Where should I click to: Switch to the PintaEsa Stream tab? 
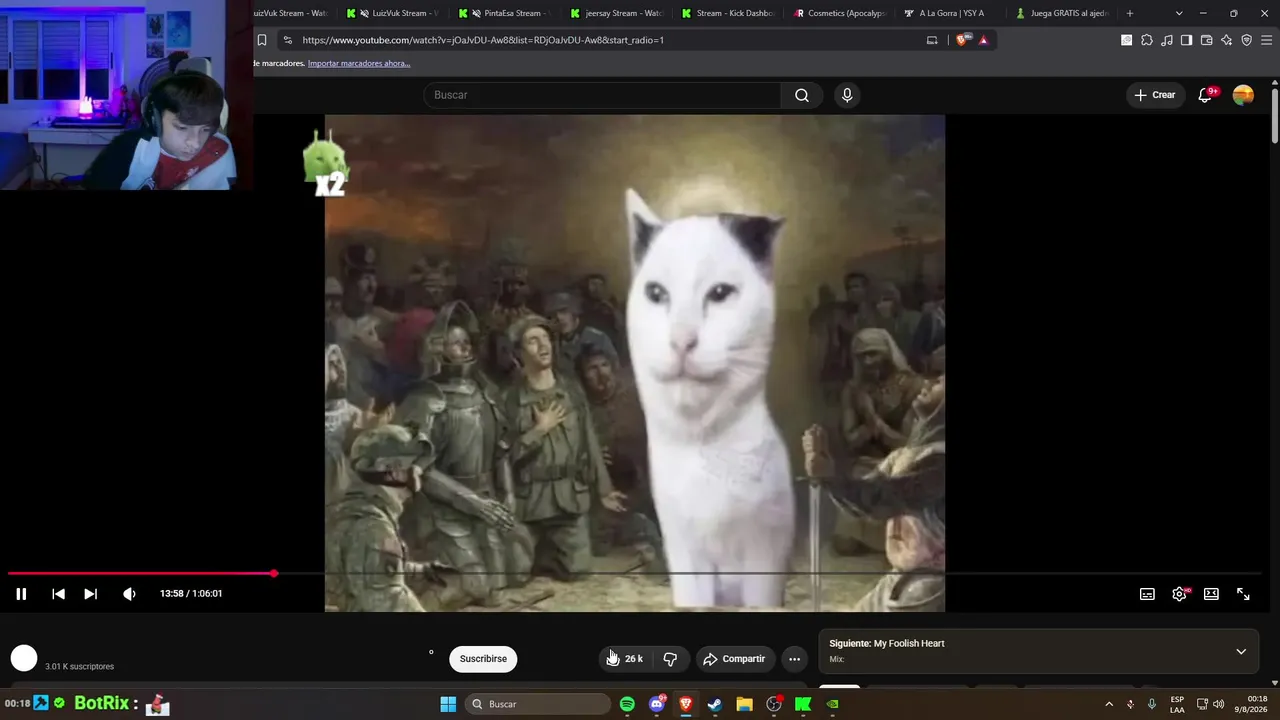506,13
